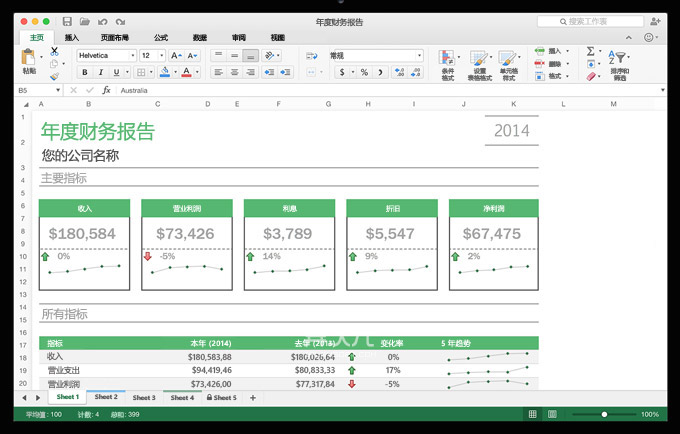Click the save icon in title bar
The height and width of the screenshot is (434, 680).
pyautogui.click(x=67, y=20)
